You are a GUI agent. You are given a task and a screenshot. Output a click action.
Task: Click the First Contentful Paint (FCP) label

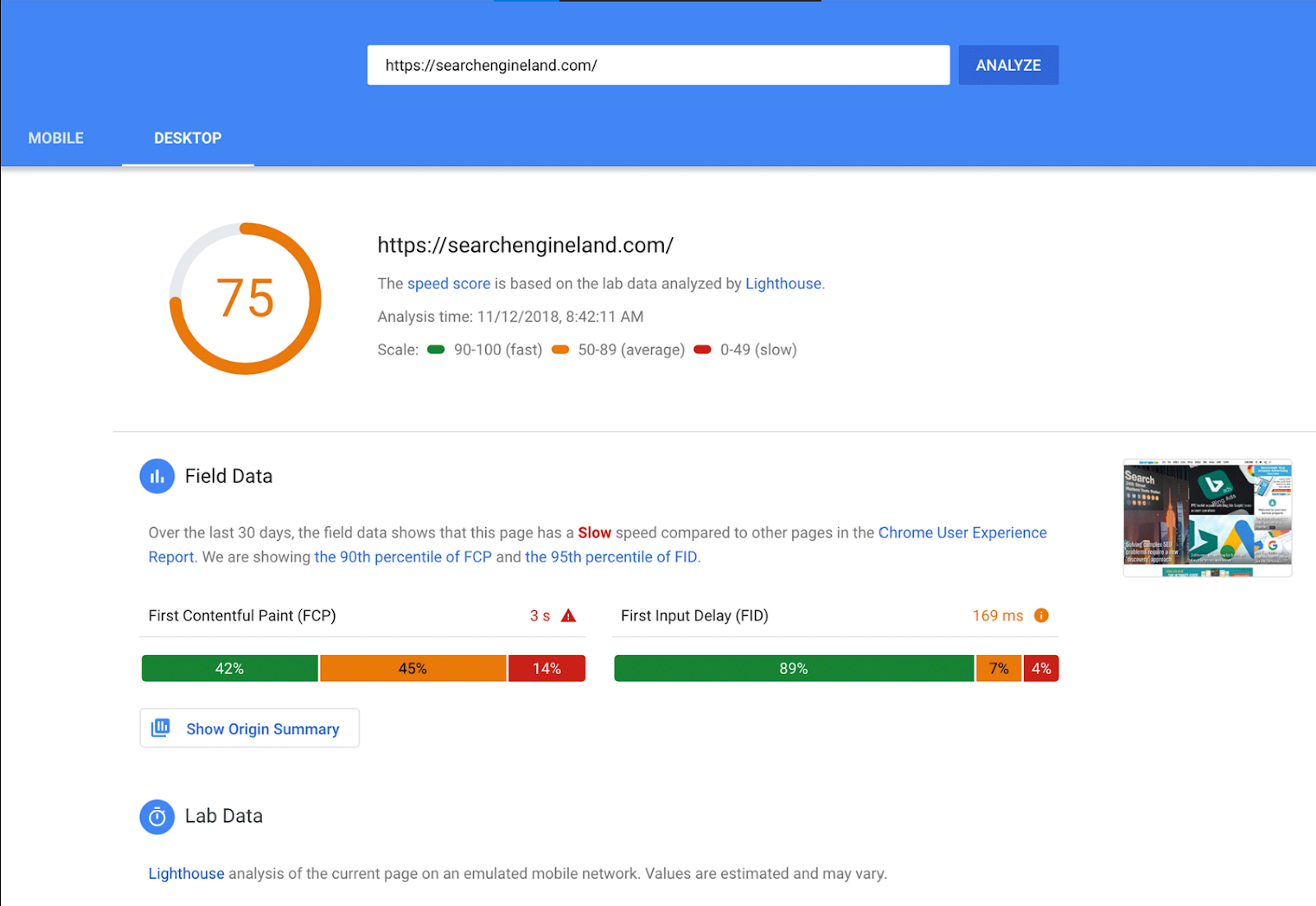pyautogui.click(x=242, y=616)
